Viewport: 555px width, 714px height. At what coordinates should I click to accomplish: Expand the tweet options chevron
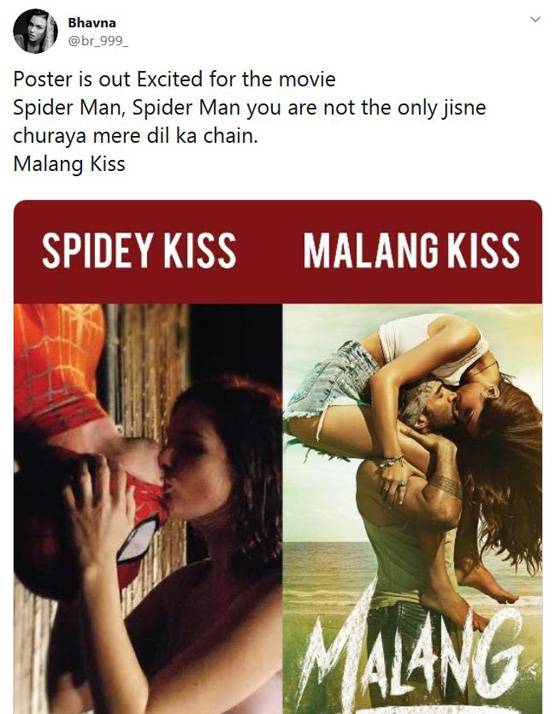coord(535,20)
